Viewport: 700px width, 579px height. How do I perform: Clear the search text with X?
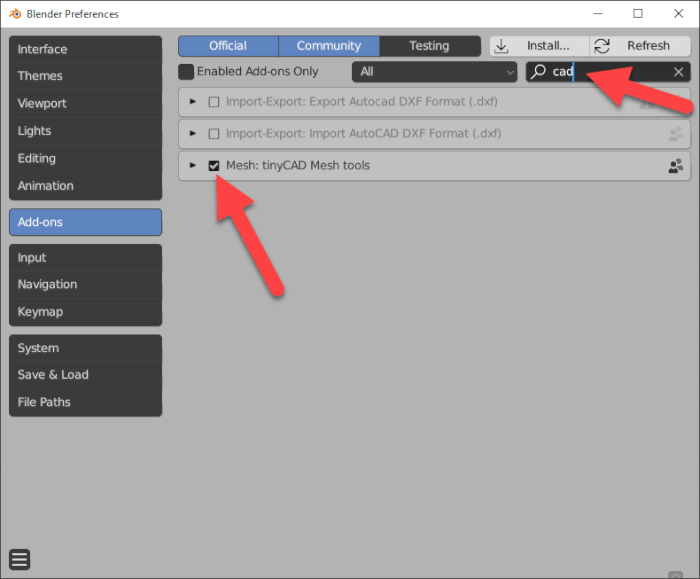pos(679,72)
